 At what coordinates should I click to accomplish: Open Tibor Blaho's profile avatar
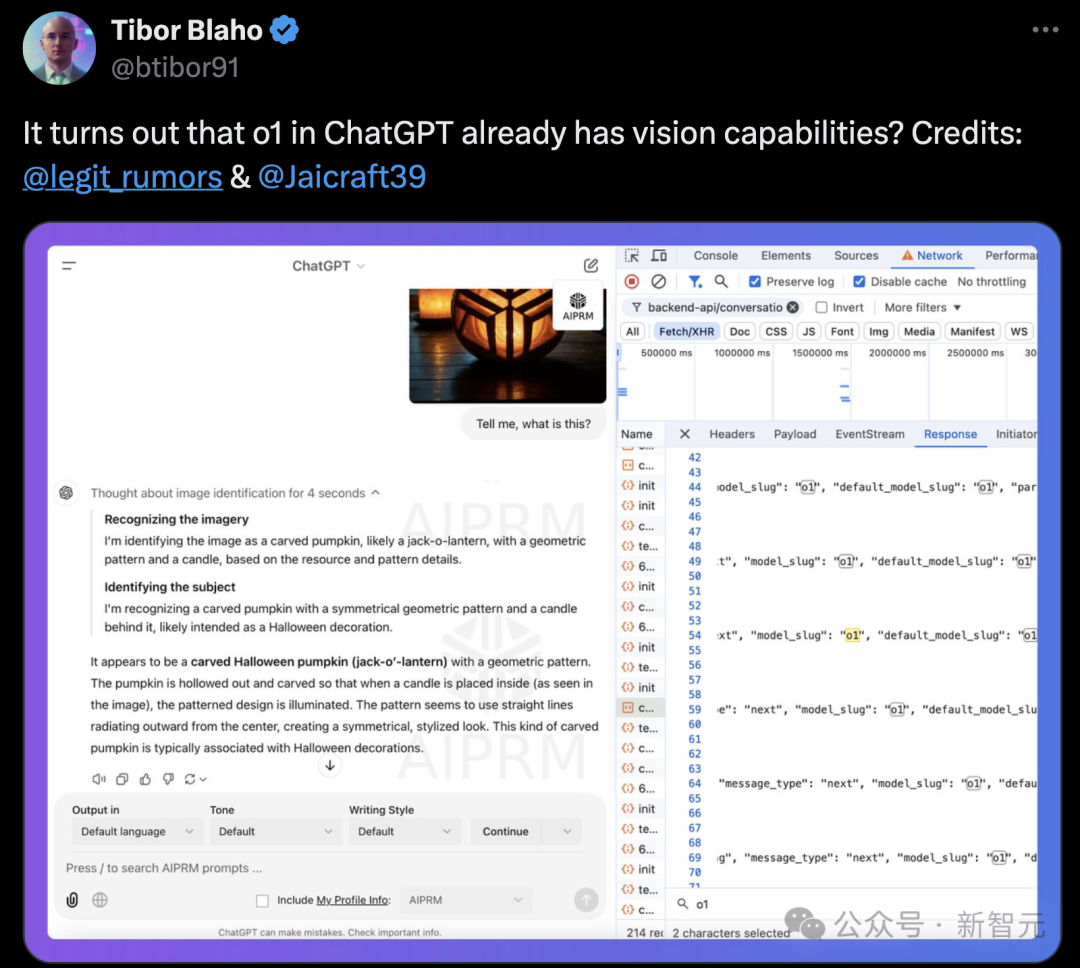[x=59, y=48]
